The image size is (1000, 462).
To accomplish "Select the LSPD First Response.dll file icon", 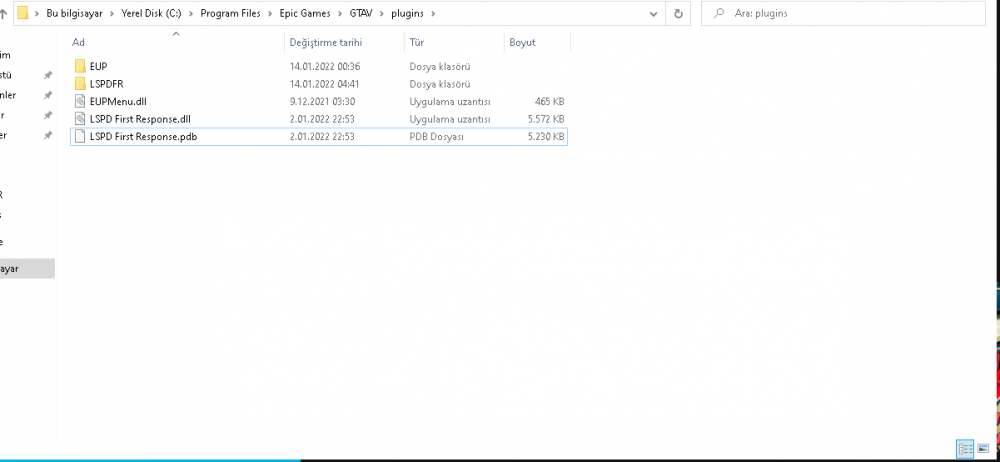I will (x=80, y=119).
